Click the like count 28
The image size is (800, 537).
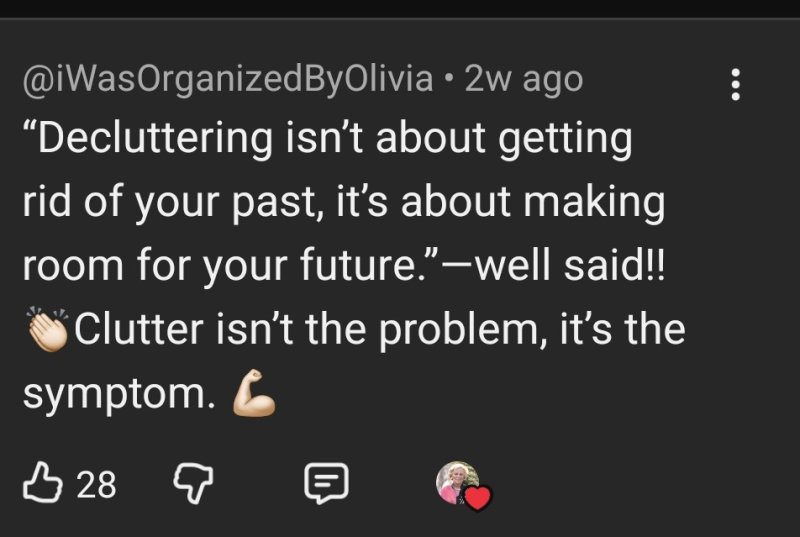97,486
